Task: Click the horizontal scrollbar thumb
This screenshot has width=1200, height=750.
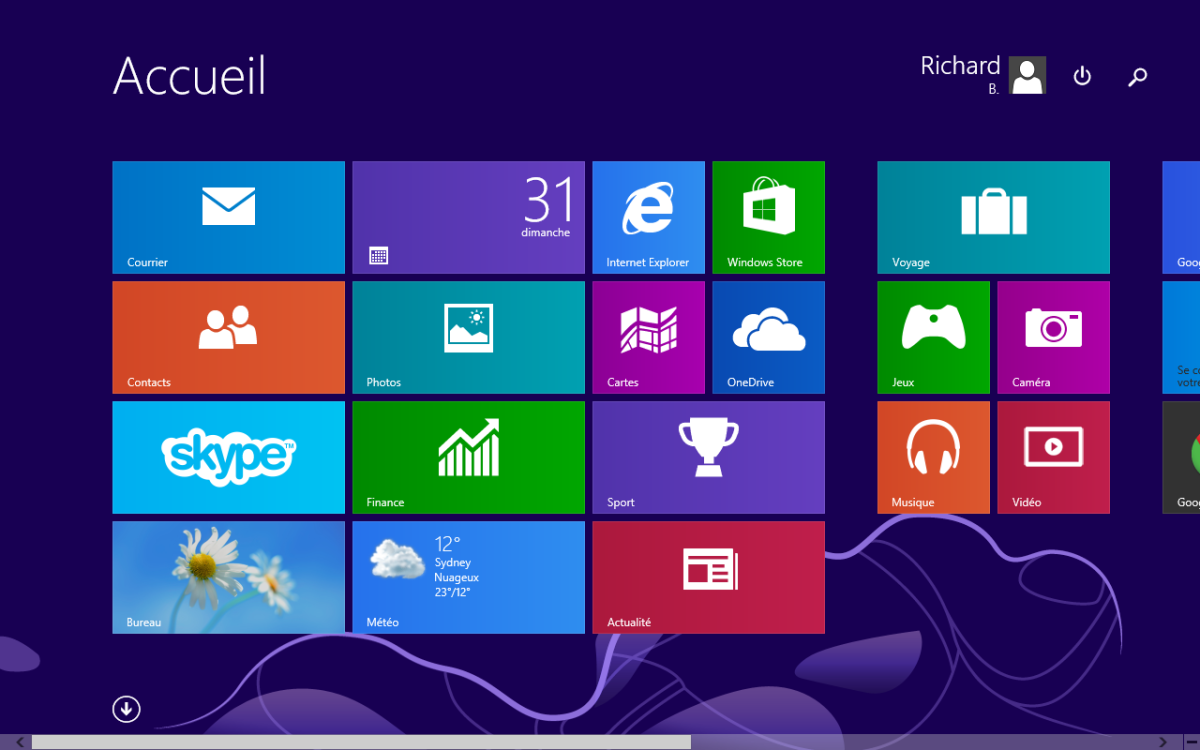Action: click(x=361, y=742)
